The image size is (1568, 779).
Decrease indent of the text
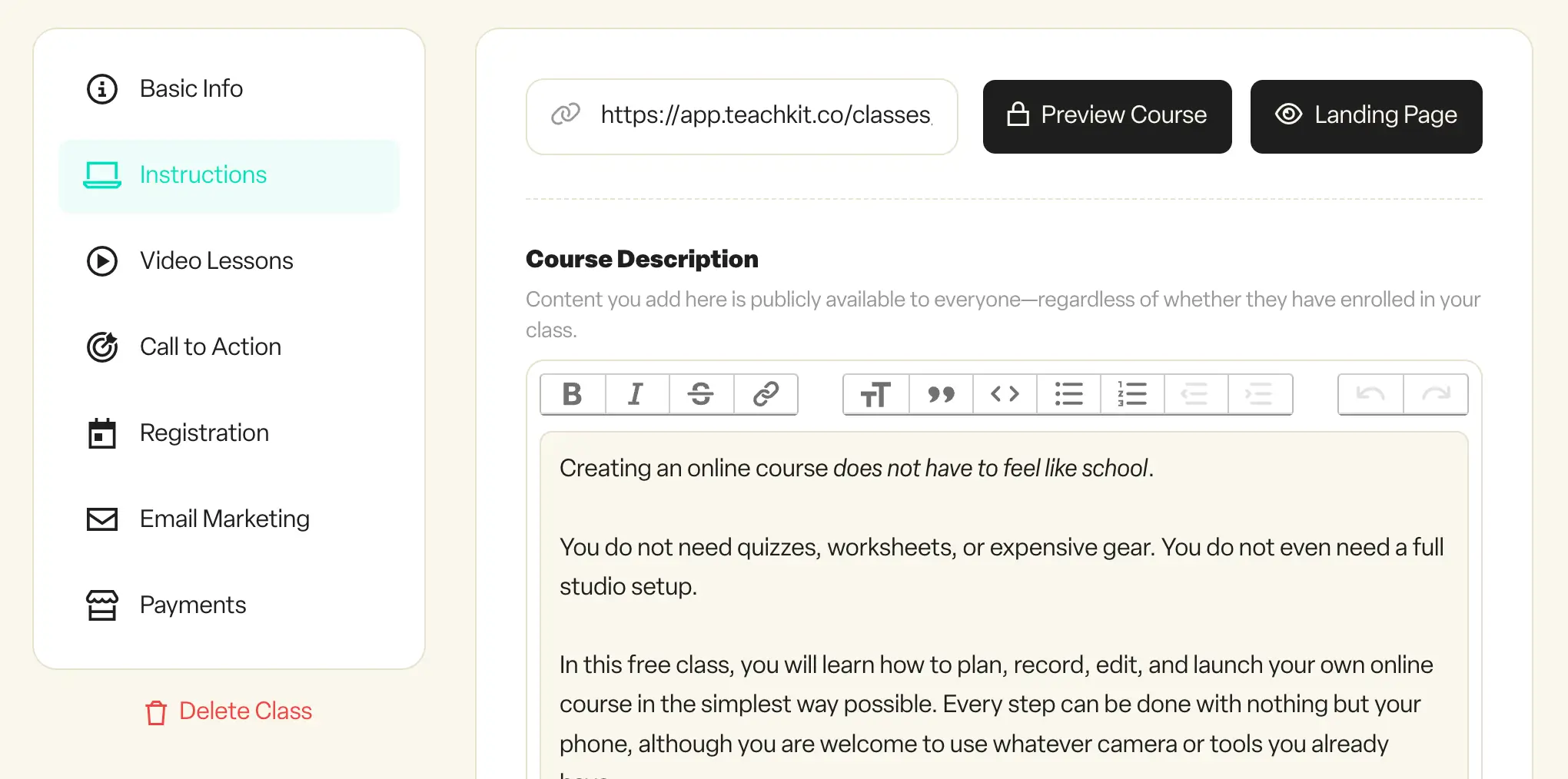1195,394
